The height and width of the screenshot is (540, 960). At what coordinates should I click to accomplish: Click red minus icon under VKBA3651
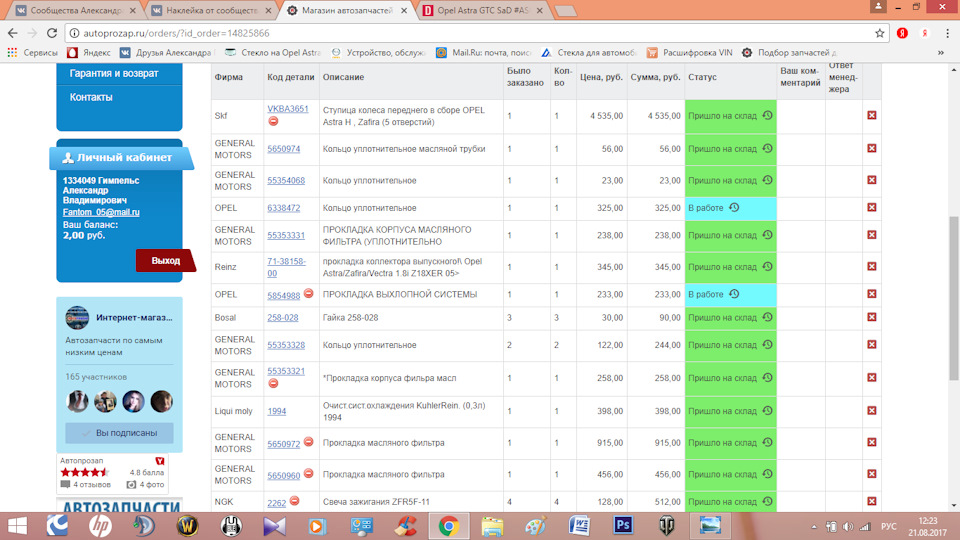(273, 121)
